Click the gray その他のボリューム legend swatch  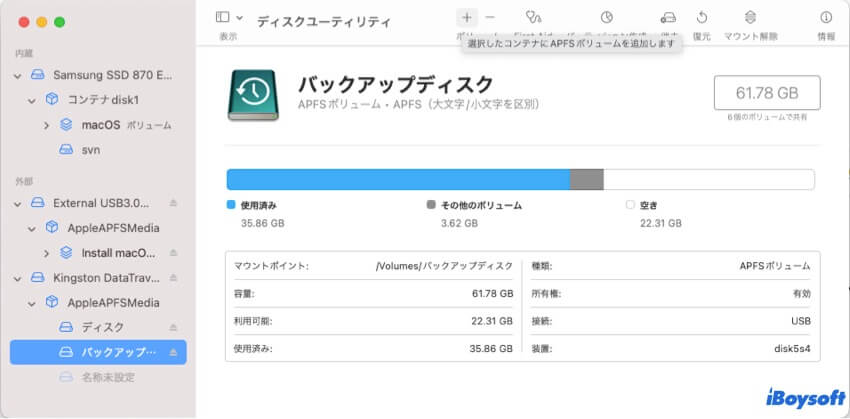click(x=431, y=205)
